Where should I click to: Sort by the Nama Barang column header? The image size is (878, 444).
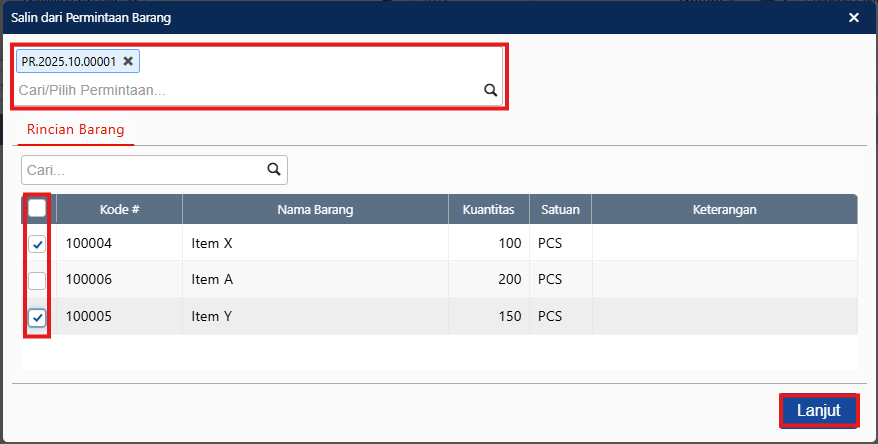pos(315,209)
